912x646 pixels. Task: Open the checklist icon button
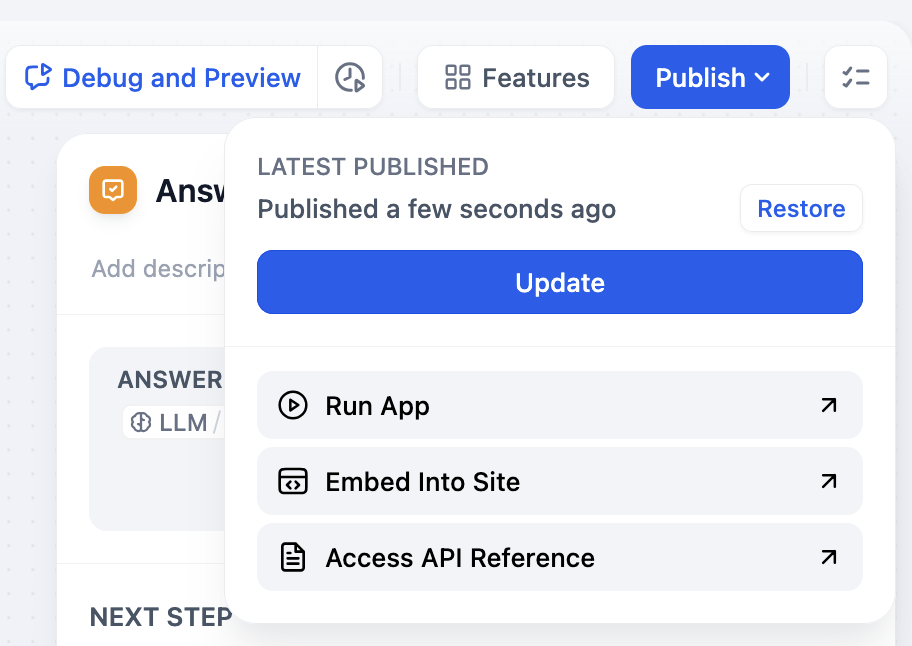[856, 77]
